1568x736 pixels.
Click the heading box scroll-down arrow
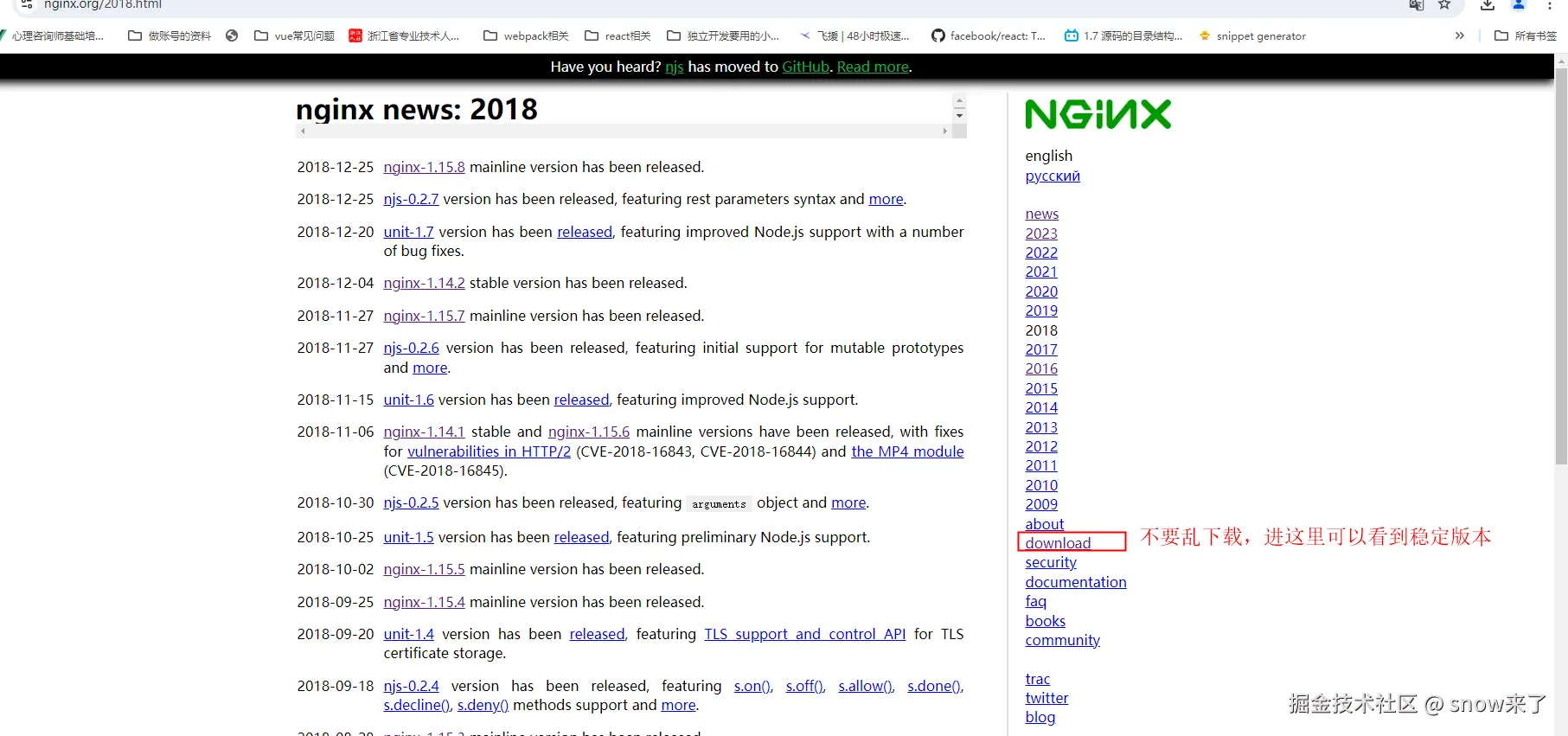(x=959, y=116)
